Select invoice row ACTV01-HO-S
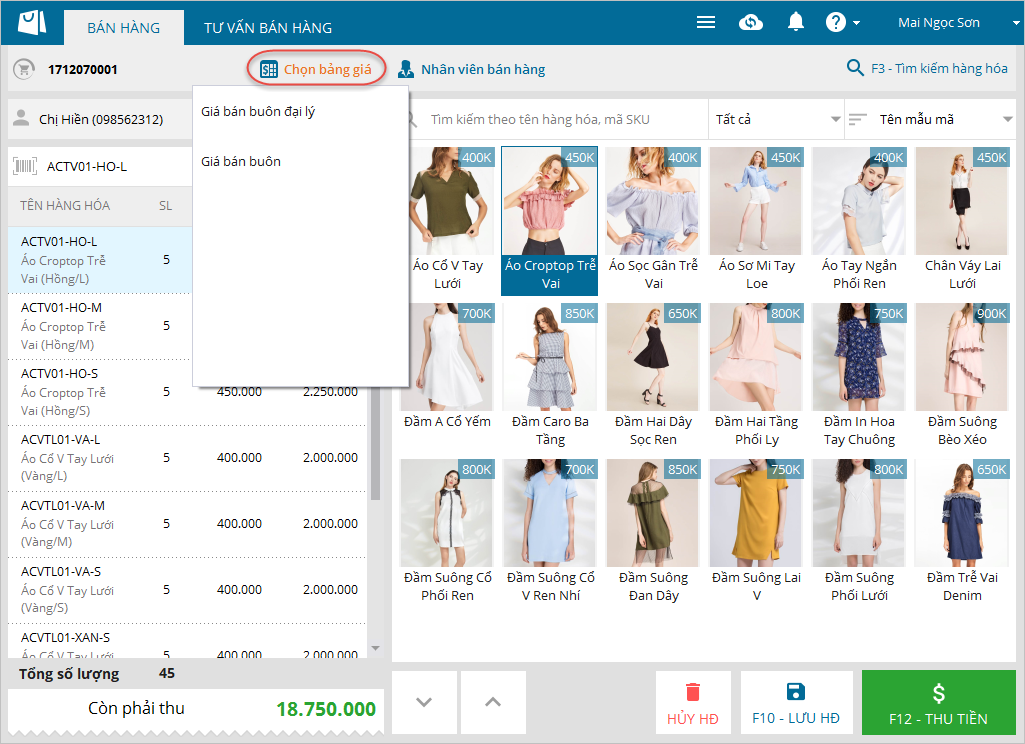This screenshot has height=744, width=1025. 187,392
